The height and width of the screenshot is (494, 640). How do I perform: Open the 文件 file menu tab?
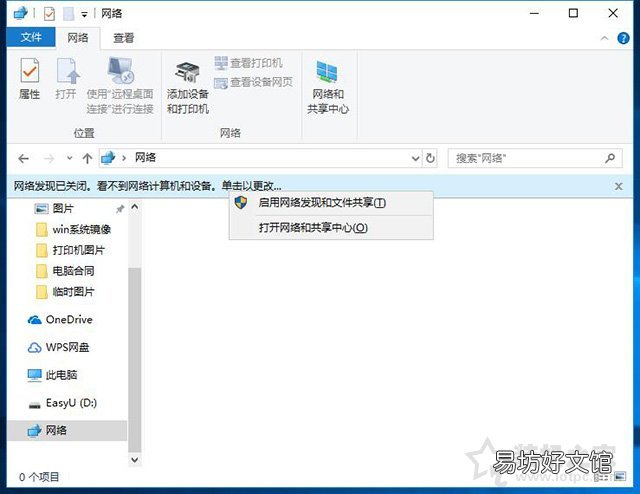coord(31,38)
